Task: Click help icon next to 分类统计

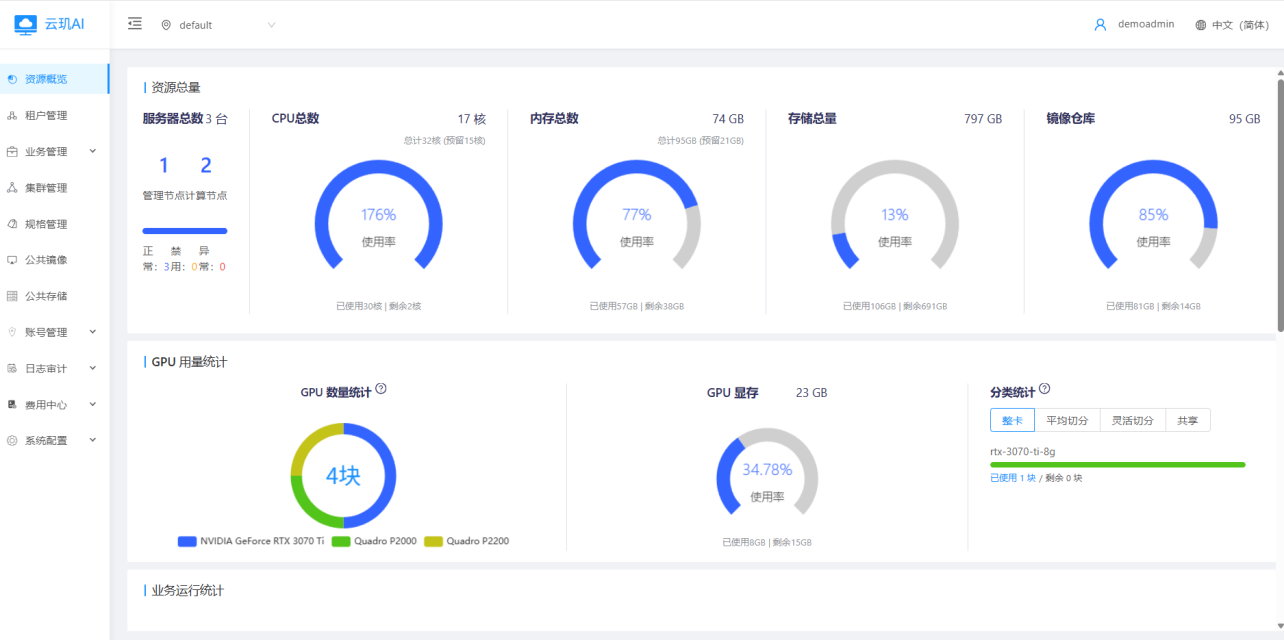Action: pyautogui.click(x=1045, y=389)
